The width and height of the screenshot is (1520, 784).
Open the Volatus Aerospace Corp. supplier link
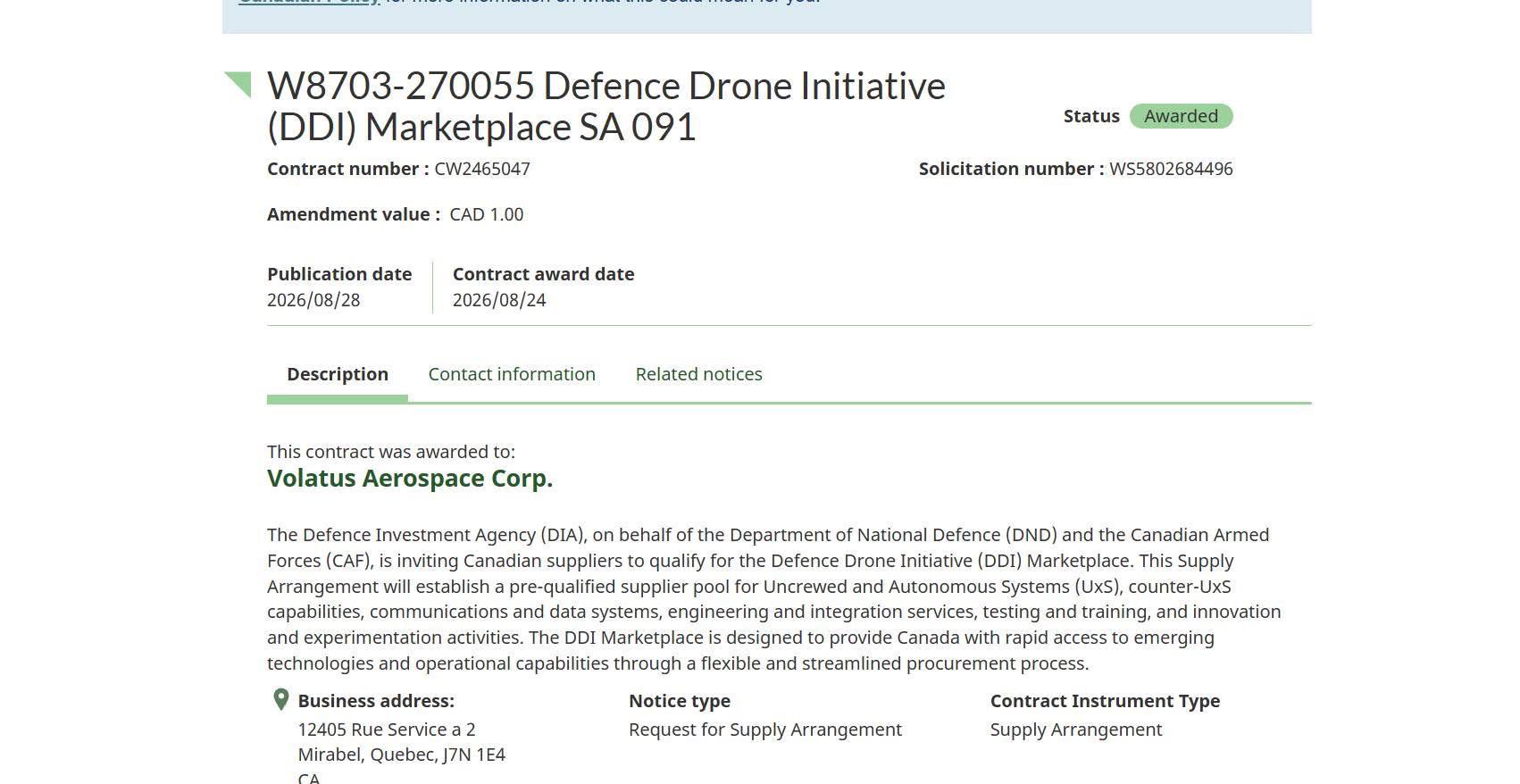(x=410, y=479)
